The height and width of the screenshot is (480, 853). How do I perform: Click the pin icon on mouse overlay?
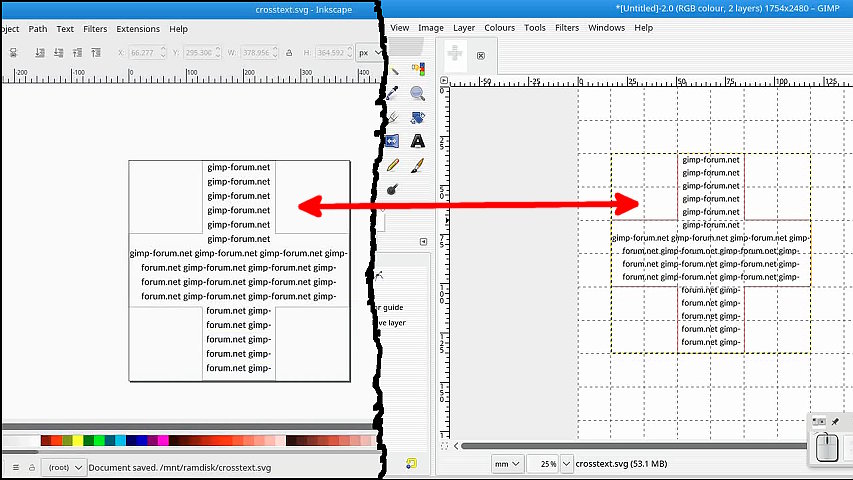click(835, 422)
